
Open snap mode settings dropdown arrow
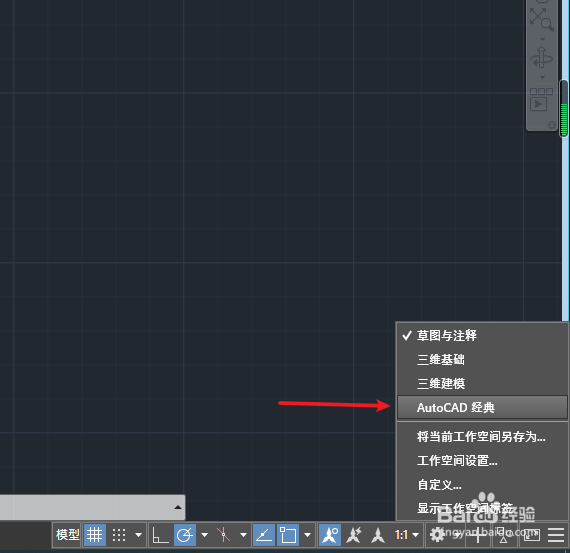[138, 535]
